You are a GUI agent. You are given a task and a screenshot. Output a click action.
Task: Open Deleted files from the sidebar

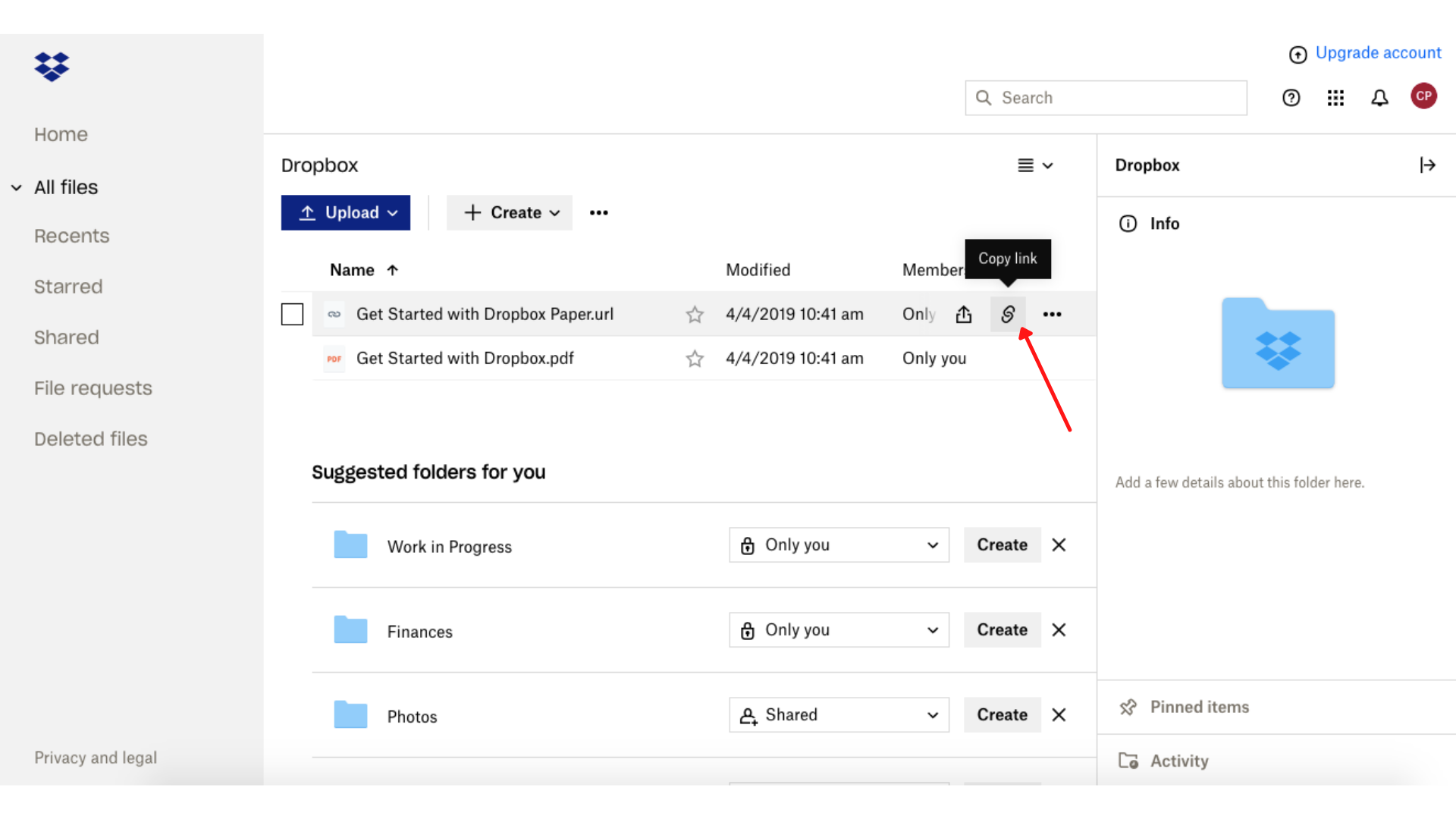point(90,438)
